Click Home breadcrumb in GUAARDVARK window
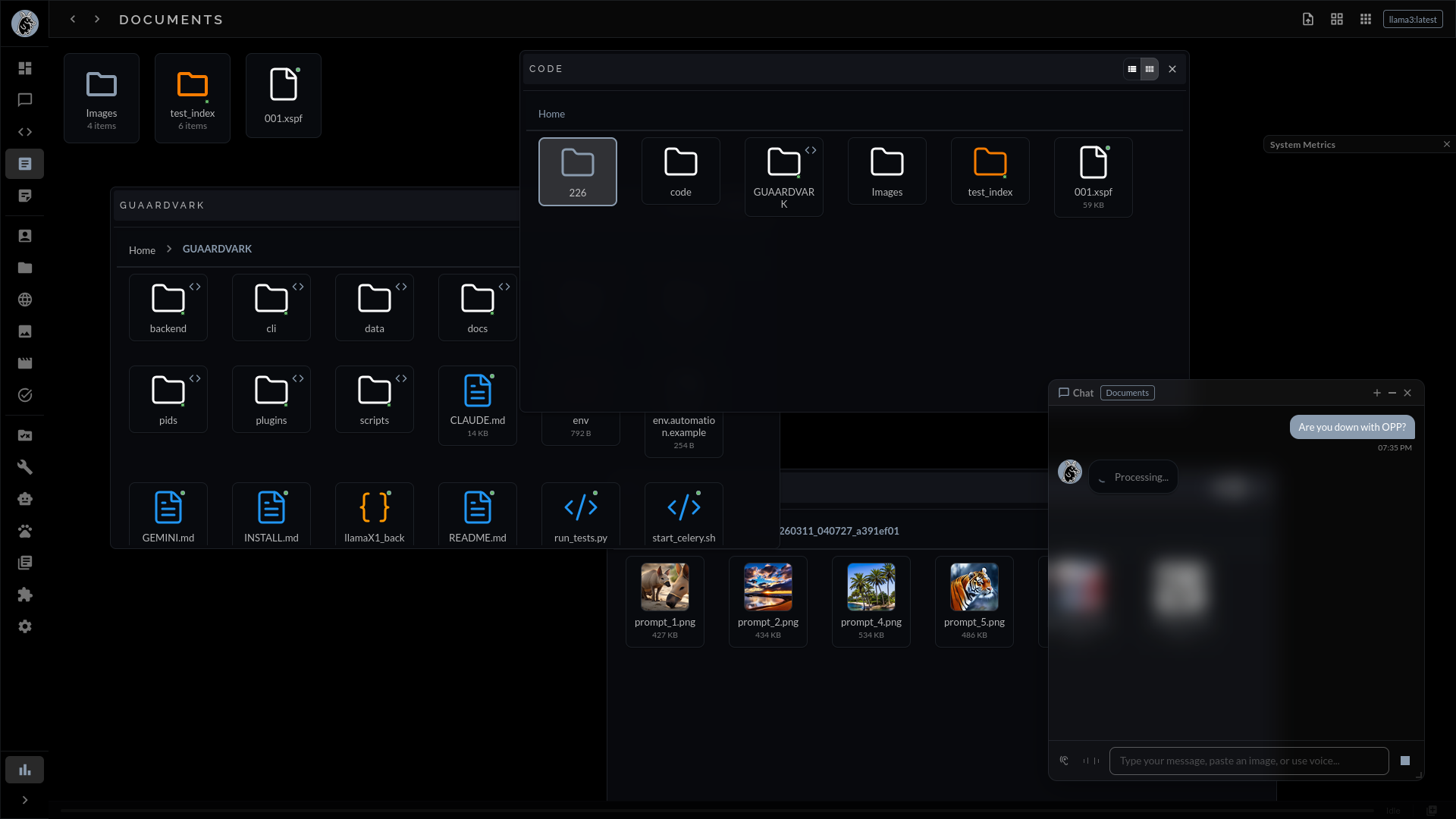 point(142,250)
